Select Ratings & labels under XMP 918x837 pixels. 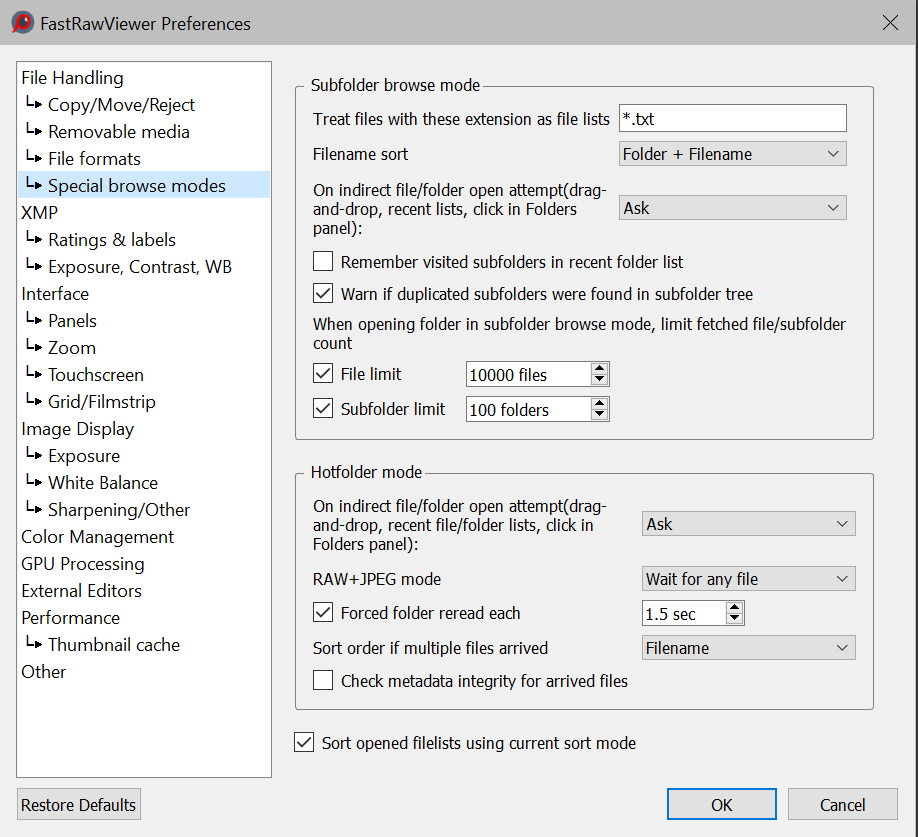112,240
